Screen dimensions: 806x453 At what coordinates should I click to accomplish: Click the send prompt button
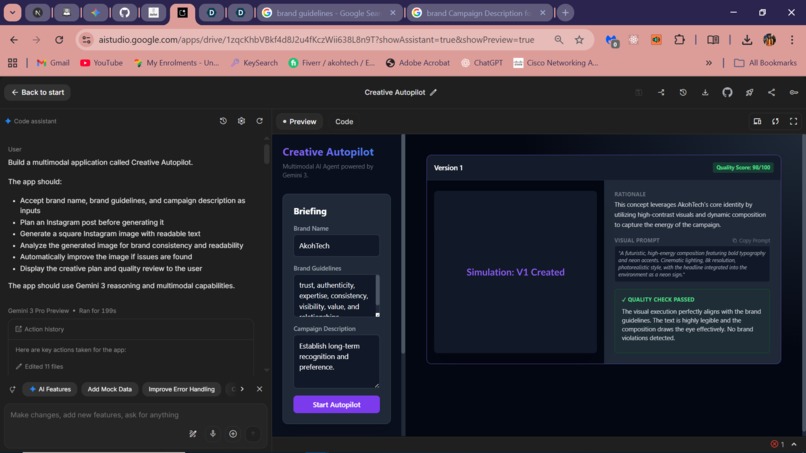click(x=253, y=434)
